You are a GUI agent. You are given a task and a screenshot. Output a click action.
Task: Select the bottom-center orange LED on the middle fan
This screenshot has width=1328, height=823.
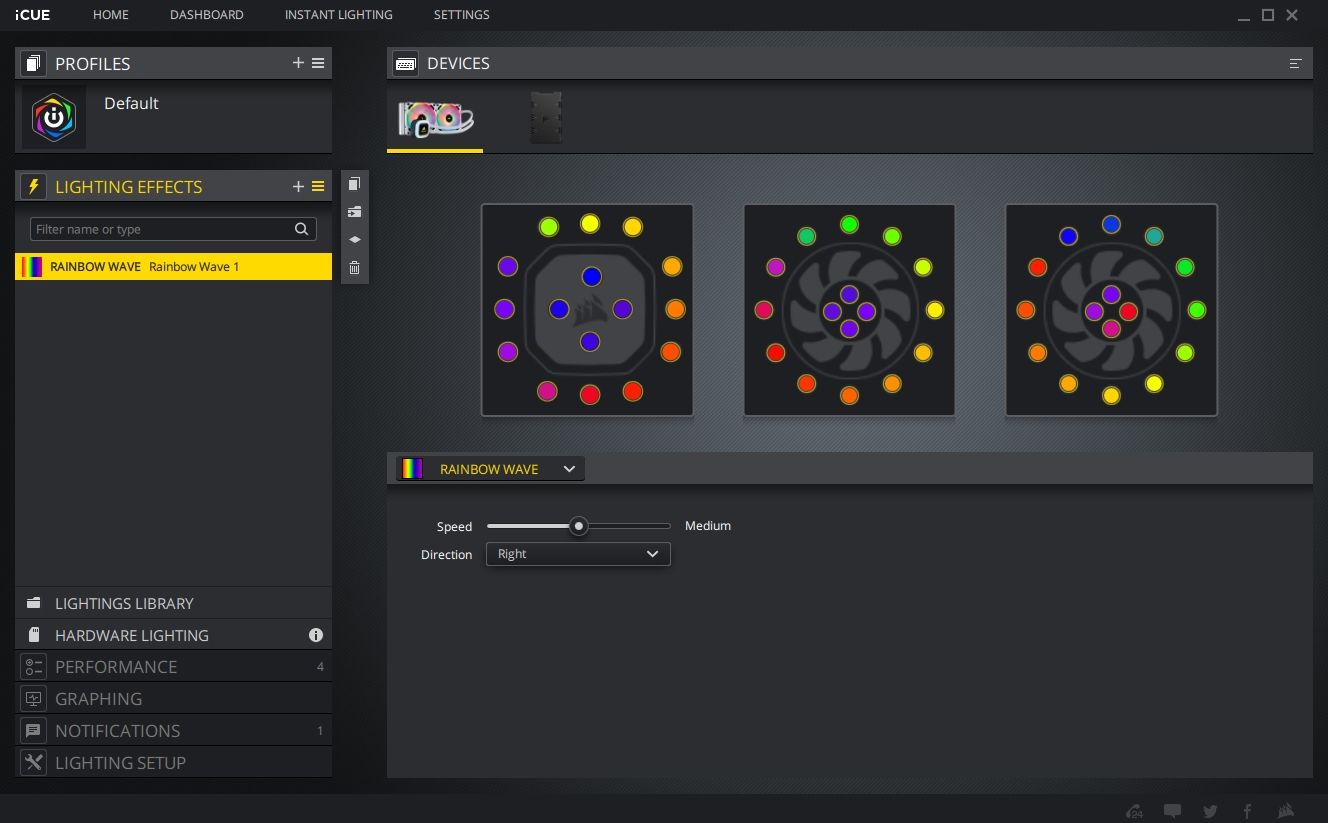pos(849,396)
